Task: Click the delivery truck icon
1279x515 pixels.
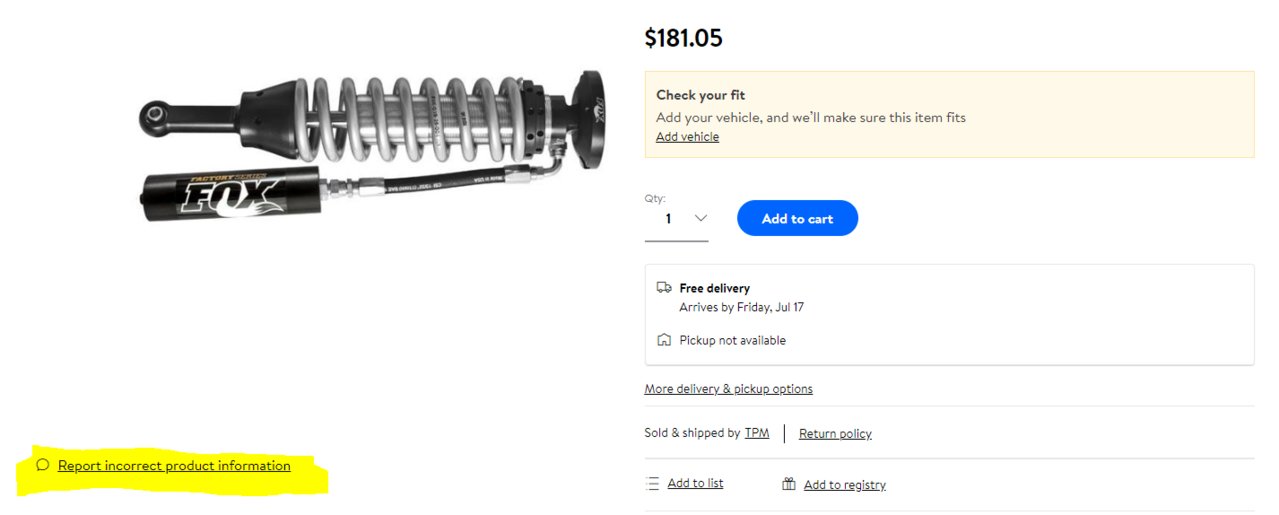Action: click(664, 288)
